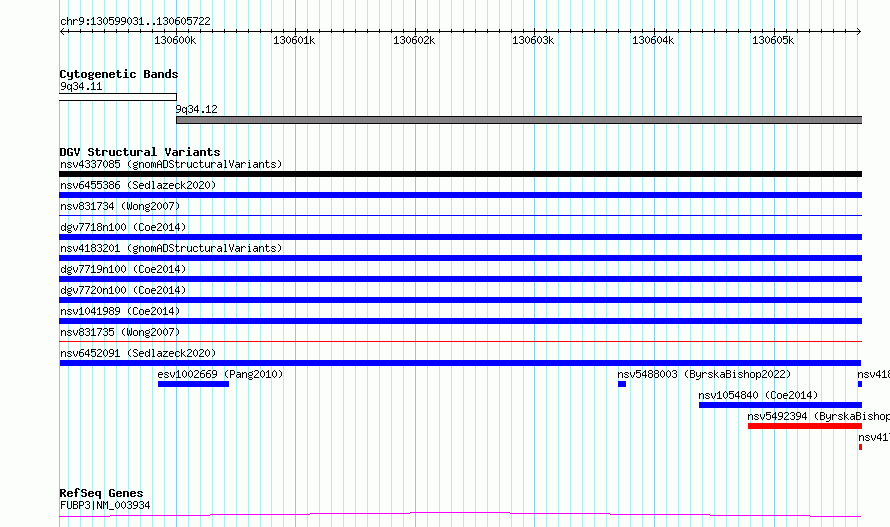The image size is (890, 527).
Task: Open variant label dgv7718n100 (Coe2014)
Action: (x=123, y=227)
